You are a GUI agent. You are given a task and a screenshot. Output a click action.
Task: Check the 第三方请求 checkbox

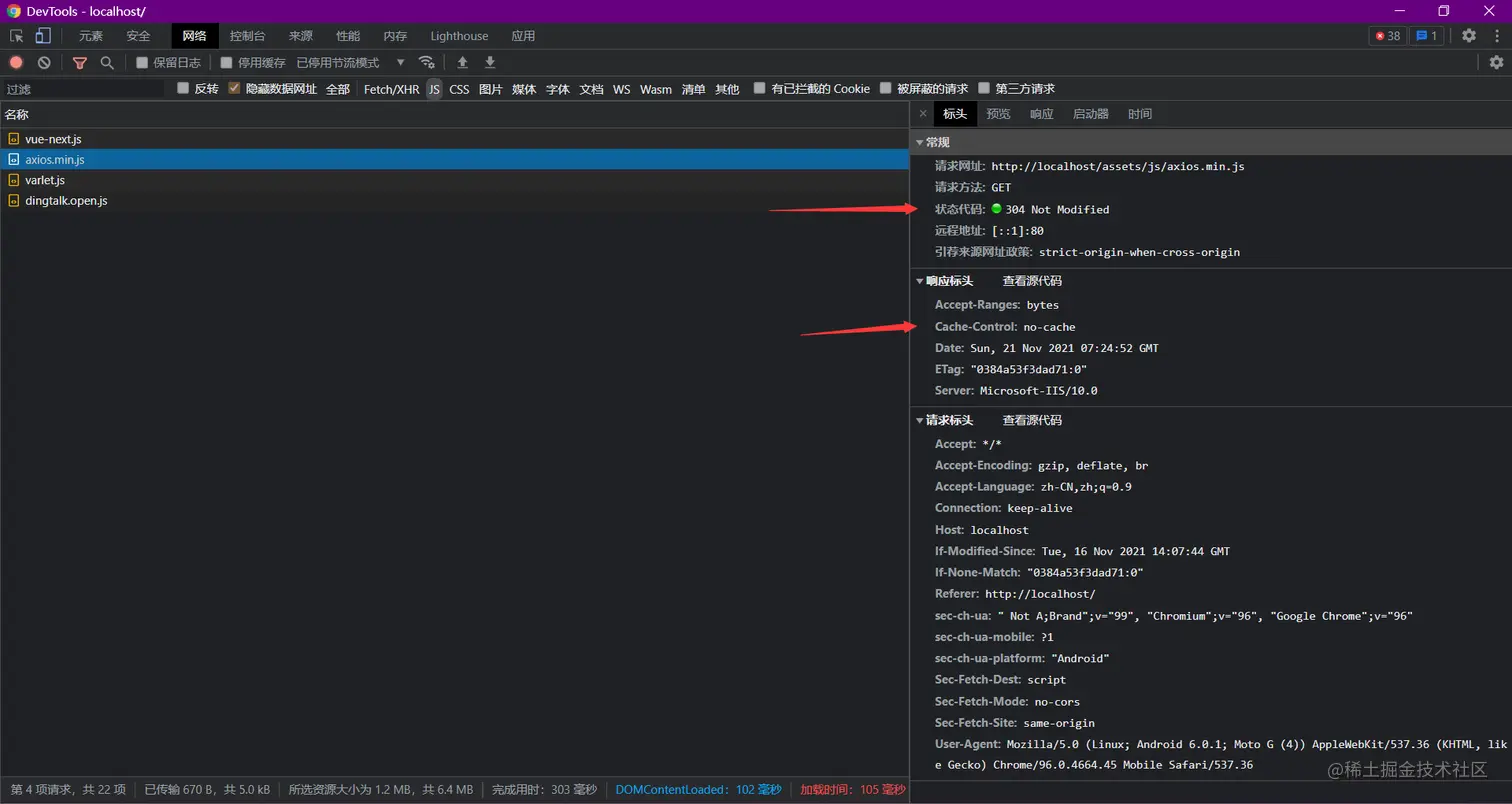click(984, 88)
